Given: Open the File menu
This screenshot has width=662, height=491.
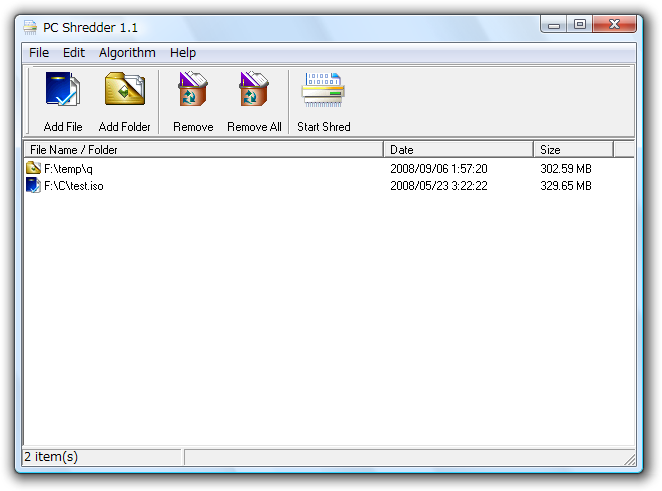Looking at the screenshot, I should pos(39,53).
